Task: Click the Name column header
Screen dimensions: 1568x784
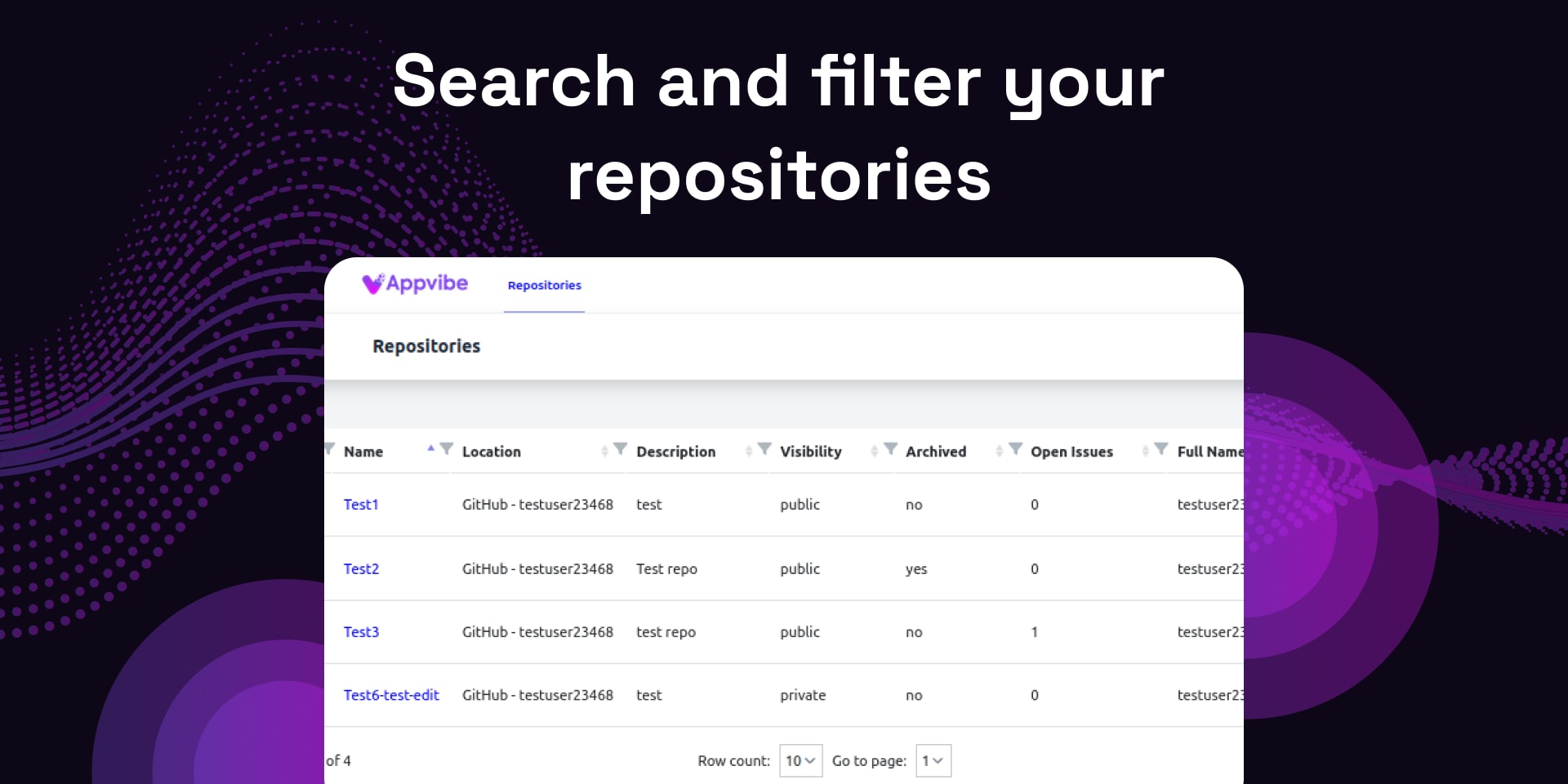Action: click(x=363, y=452)
